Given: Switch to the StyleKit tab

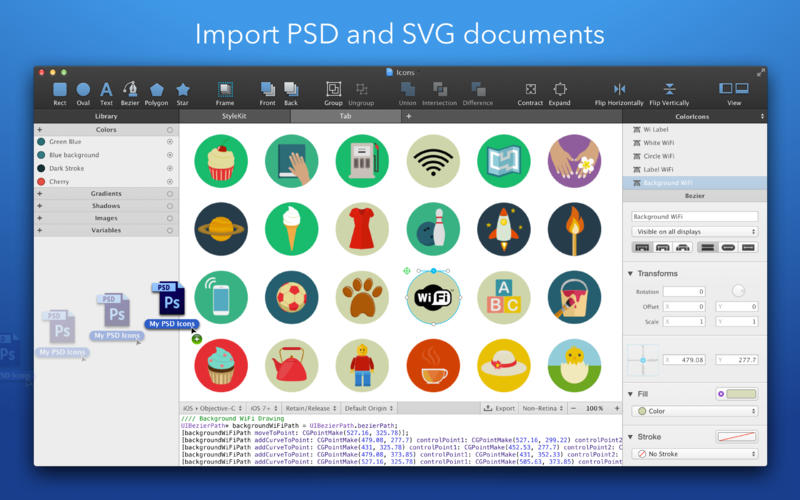Looking at the screenshot, I should tap(234, 116).
